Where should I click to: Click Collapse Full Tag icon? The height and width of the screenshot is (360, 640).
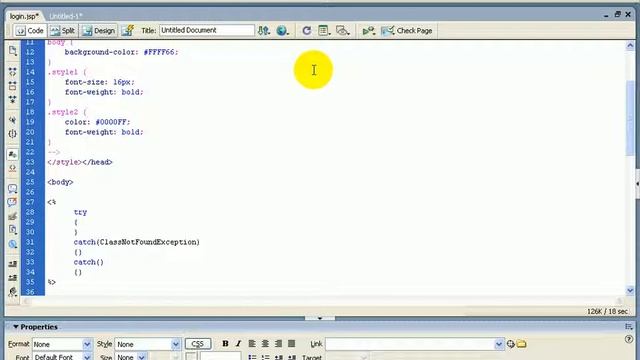click(x=13, y=72)
